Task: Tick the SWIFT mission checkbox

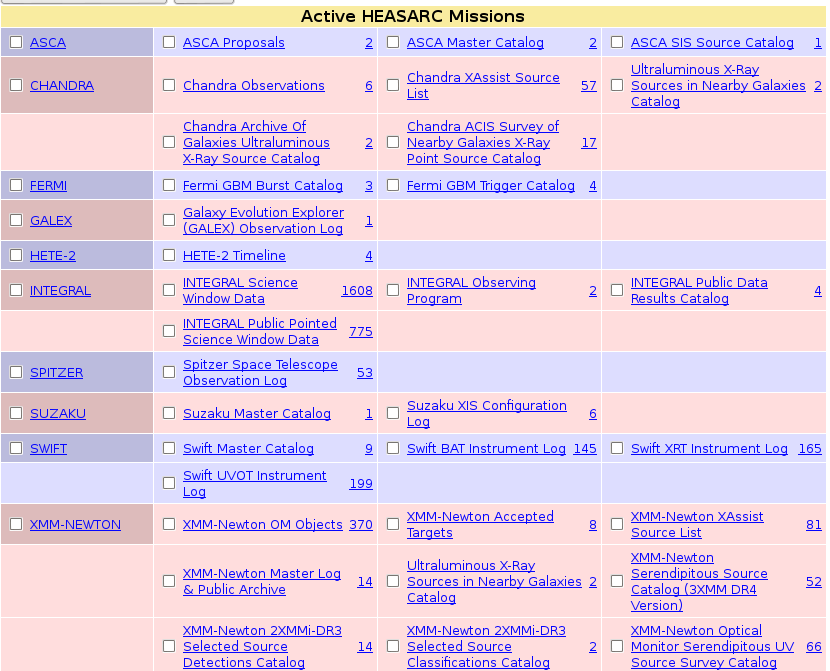Action: tap(16, 448)
